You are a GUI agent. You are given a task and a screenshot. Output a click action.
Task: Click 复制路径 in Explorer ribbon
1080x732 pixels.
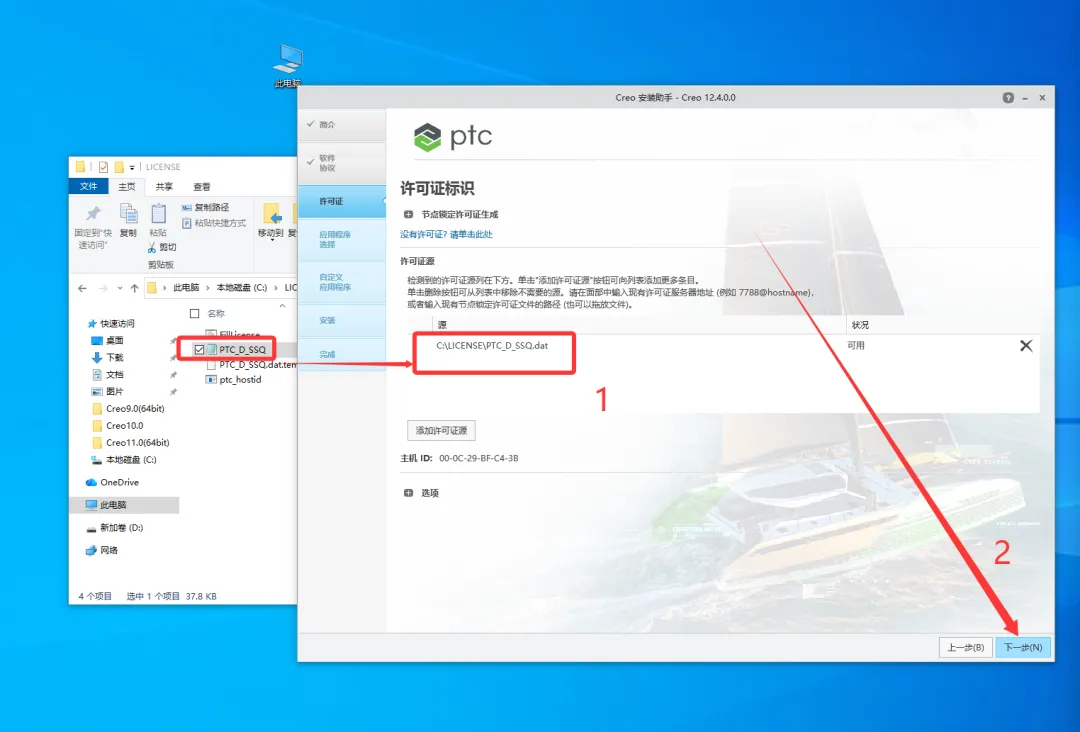tap(205, 207)
